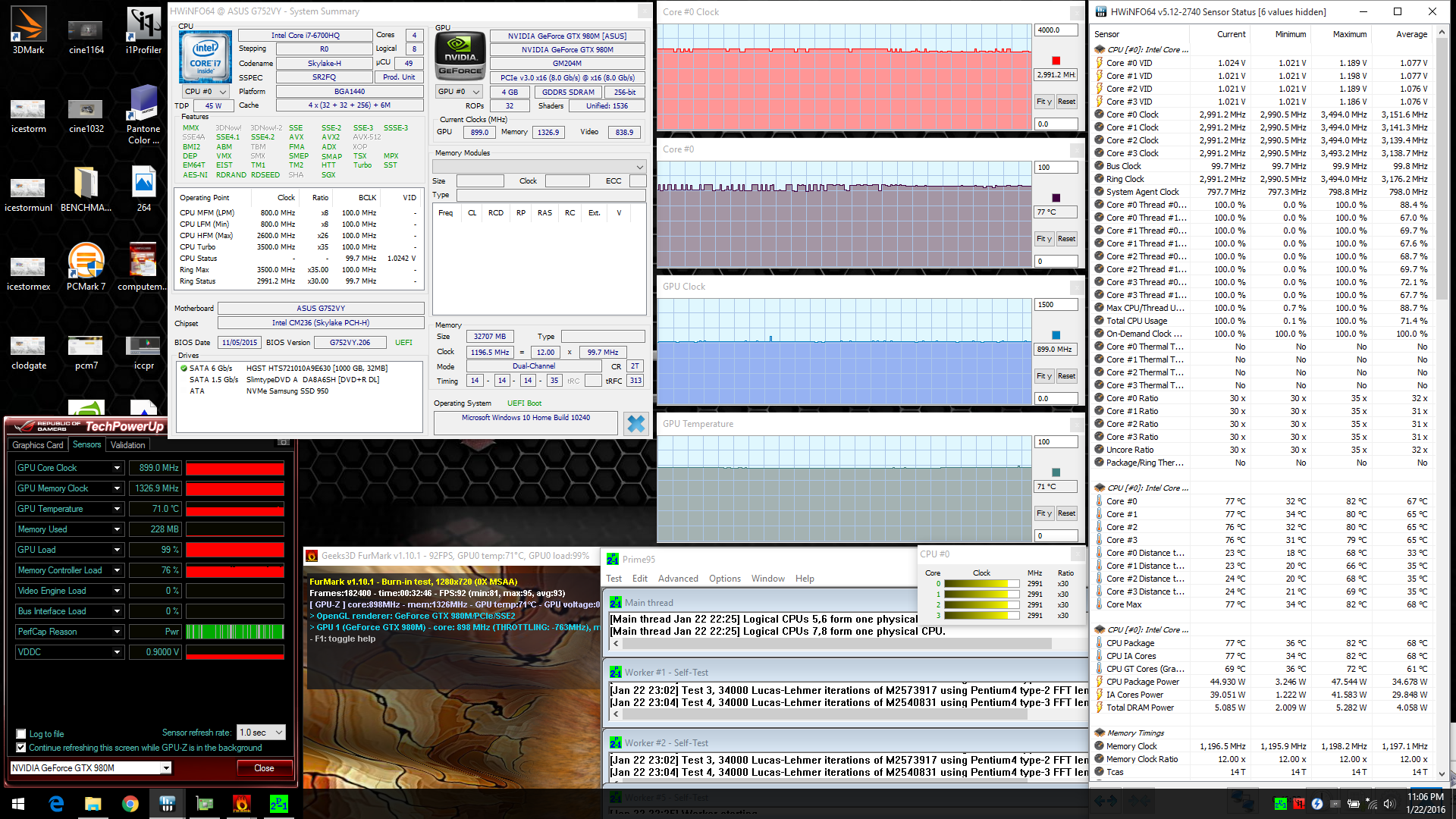
Task: Click the FurMark icon in the taskbar
Action: click(x=242, y=804)
